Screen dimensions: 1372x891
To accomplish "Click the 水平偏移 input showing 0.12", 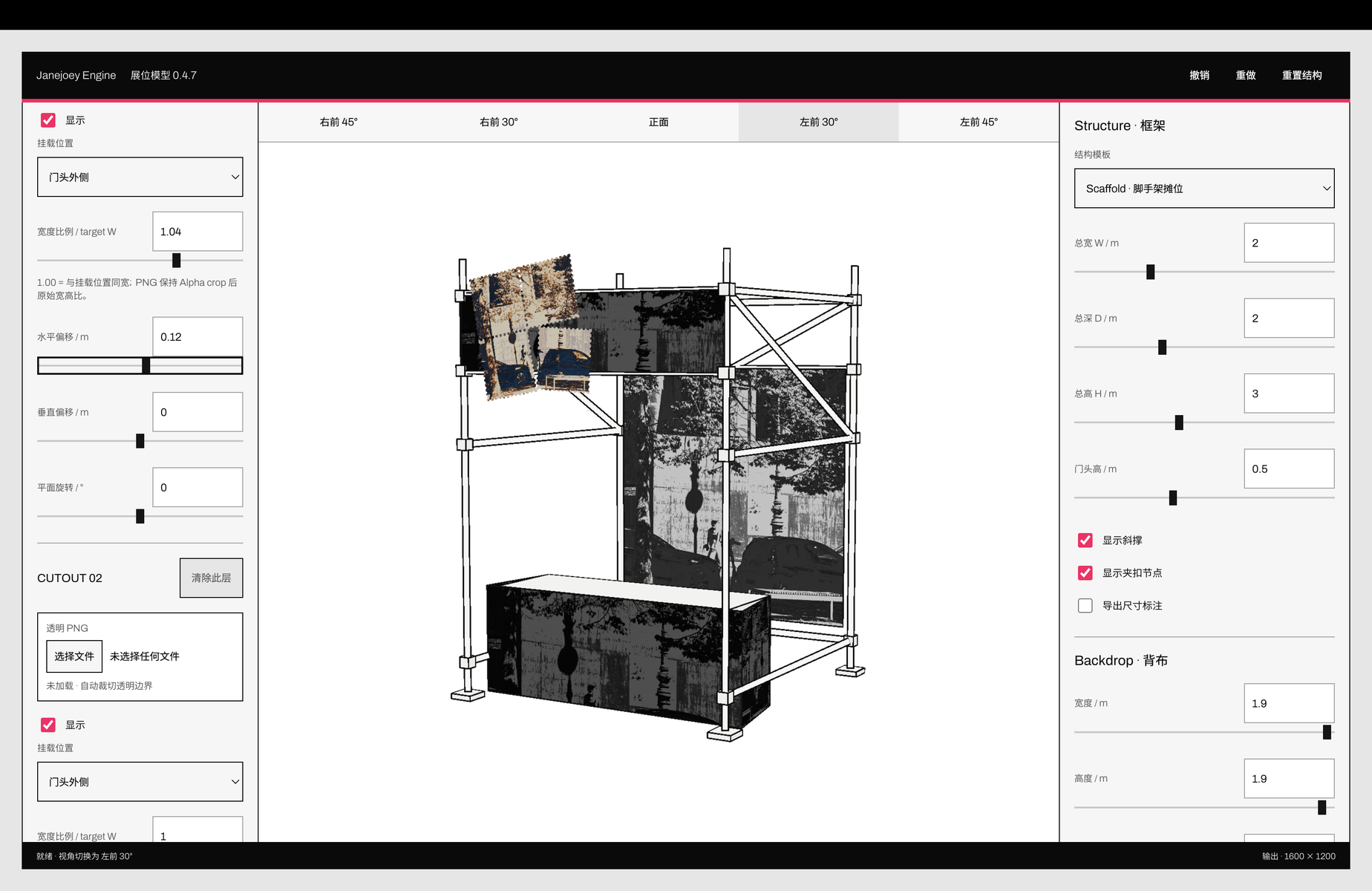I will pyautogui.click(x=197, y=337).
